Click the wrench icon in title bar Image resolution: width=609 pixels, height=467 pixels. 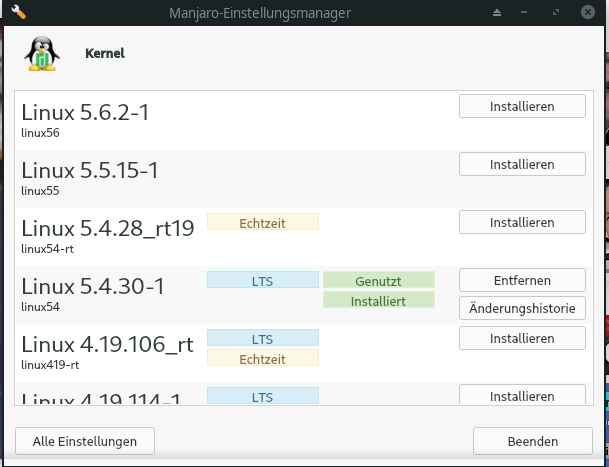17,12
